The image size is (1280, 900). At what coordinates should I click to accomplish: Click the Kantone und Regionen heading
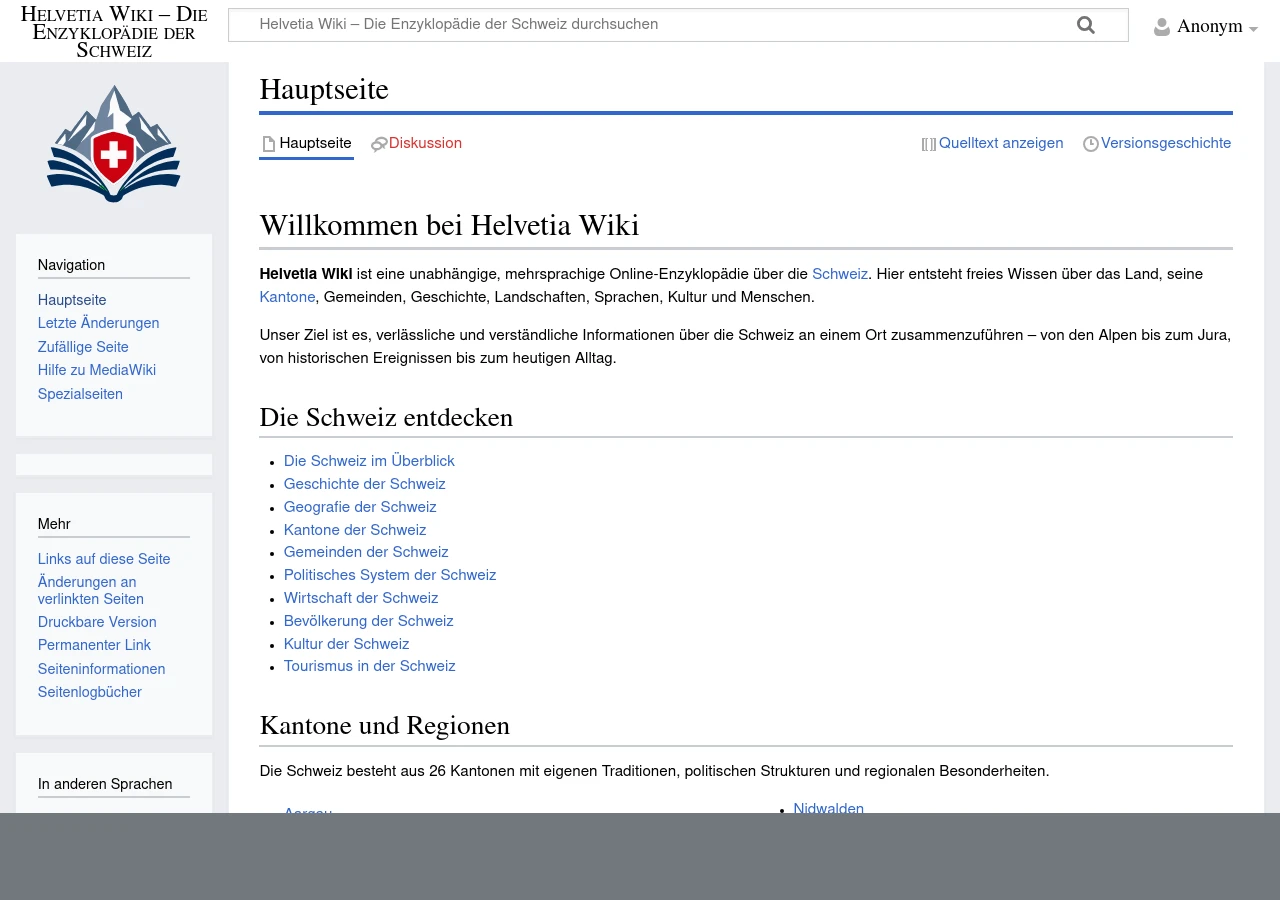(x=384, y=726)
